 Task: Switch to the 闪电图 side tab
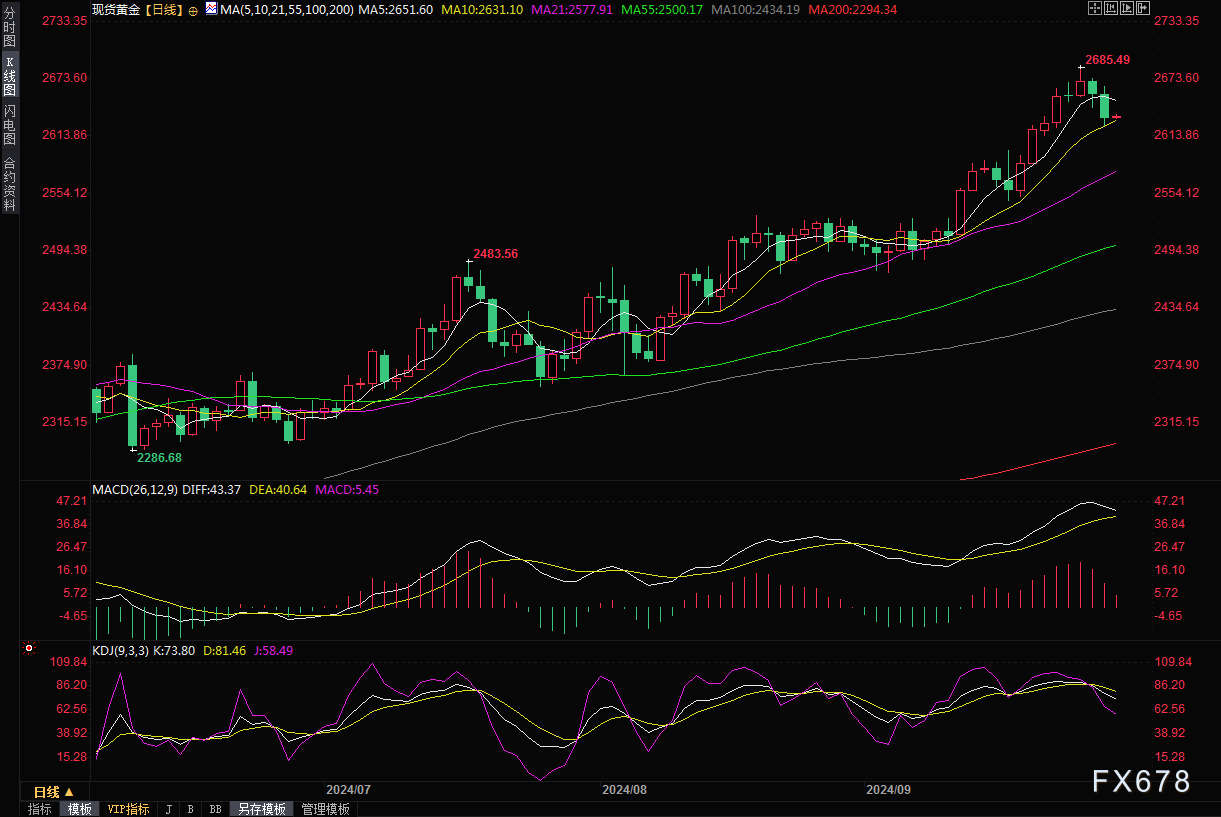click(x=9, y=125)
